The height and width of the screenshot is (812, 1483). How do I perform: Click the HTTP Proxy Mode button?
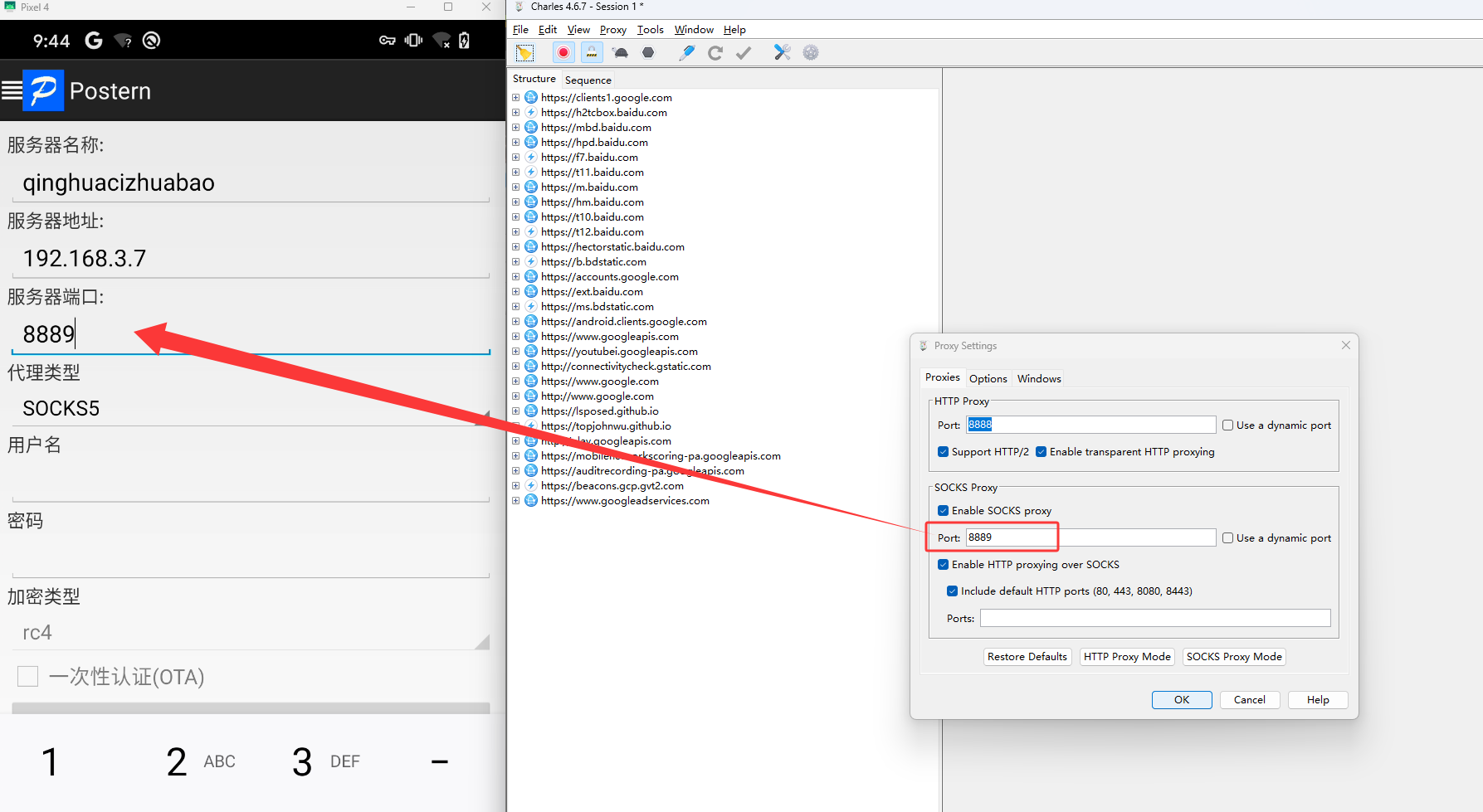1127,657
